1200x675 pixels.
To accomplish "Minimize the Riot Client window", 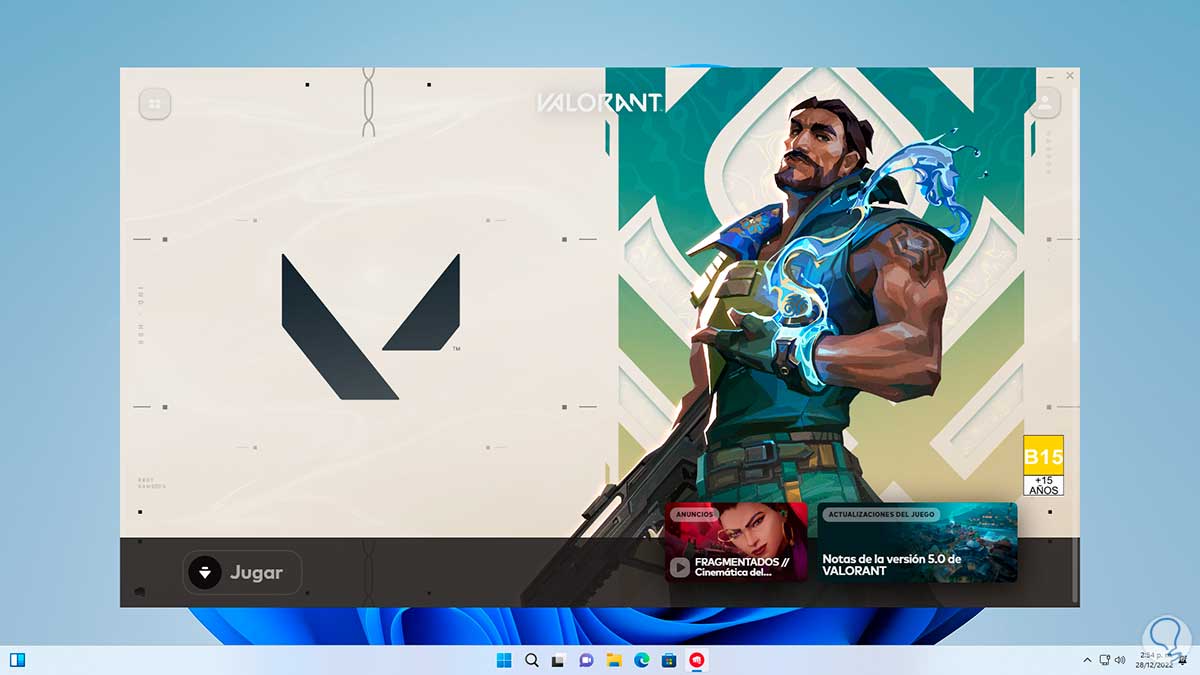I will [x=1051, y=75].
